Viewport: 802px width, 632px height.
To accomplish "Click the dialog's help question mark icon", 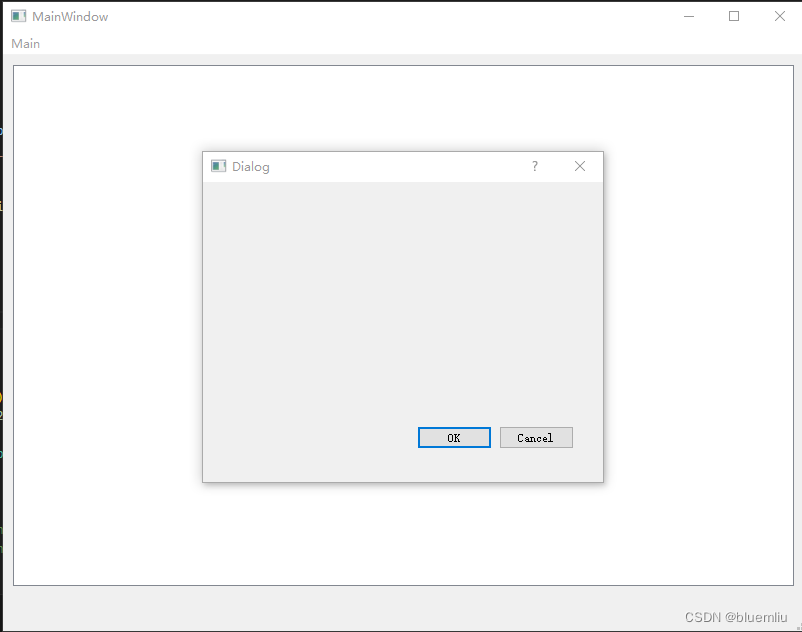I will [x=534, y=166].
